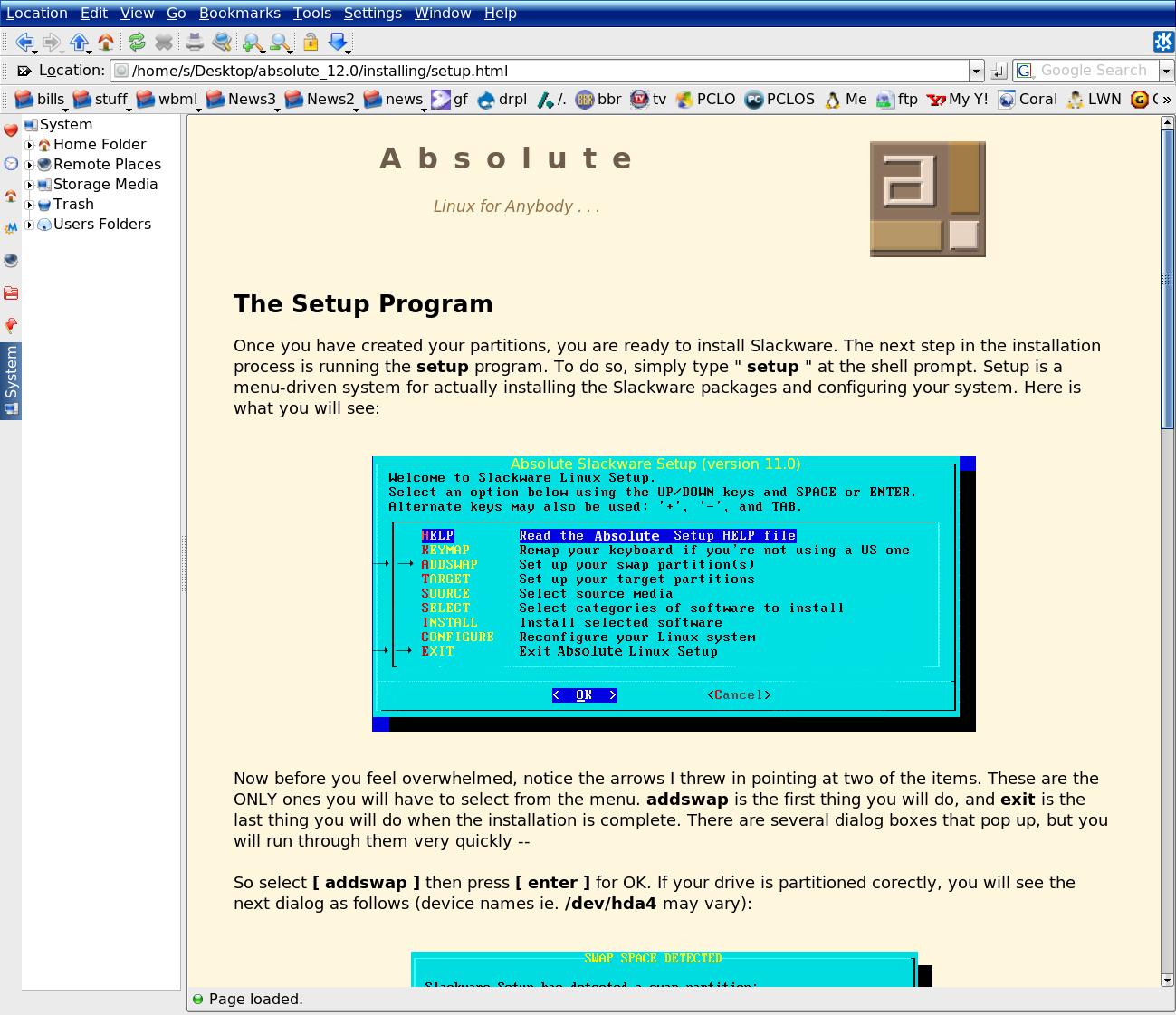Click the Stop loading X icon
The width and height of the screenshot is (1176, 1015).
coord(164,42)
